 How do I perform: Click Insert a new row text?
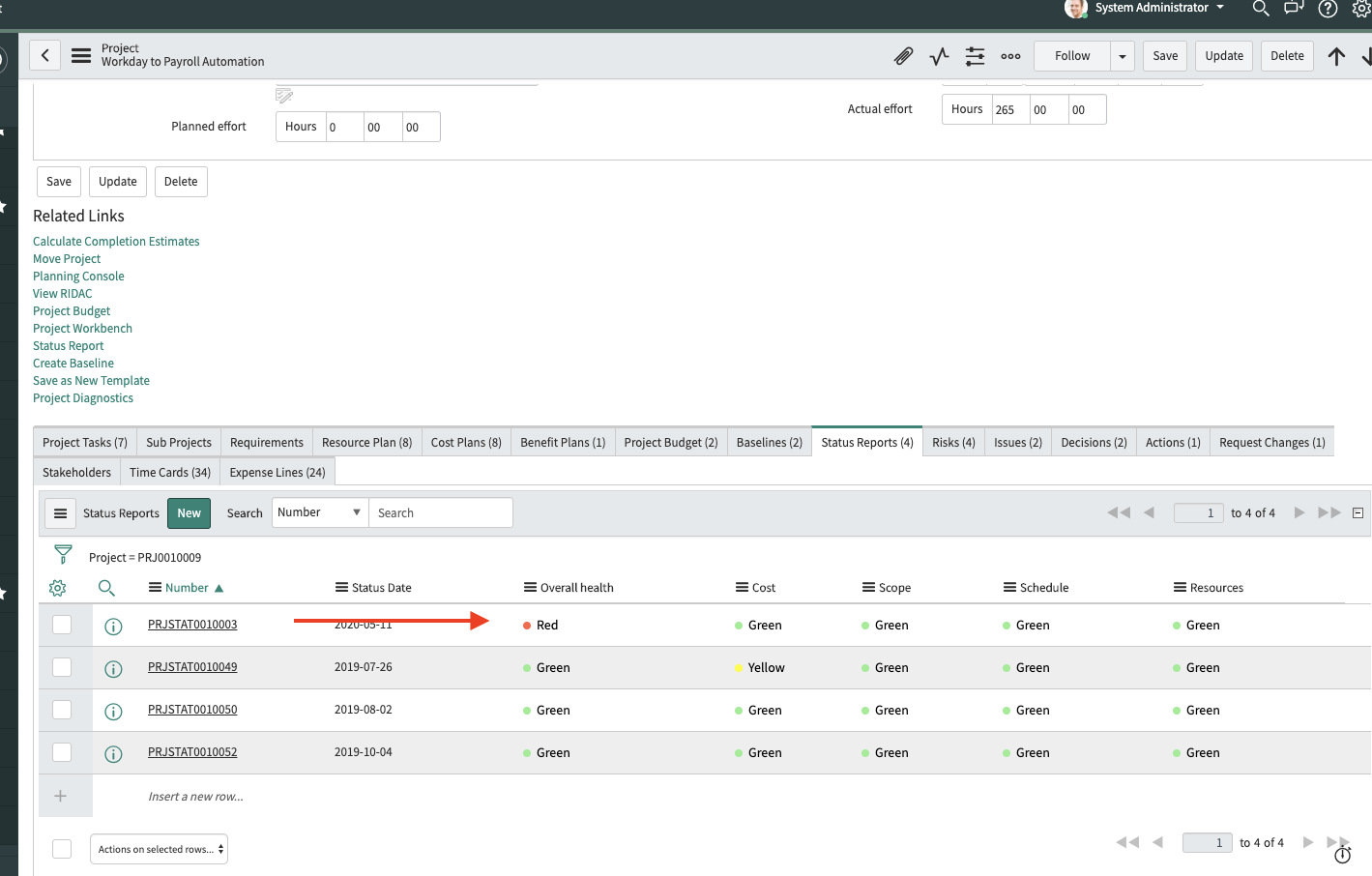[x=195, y=797]
